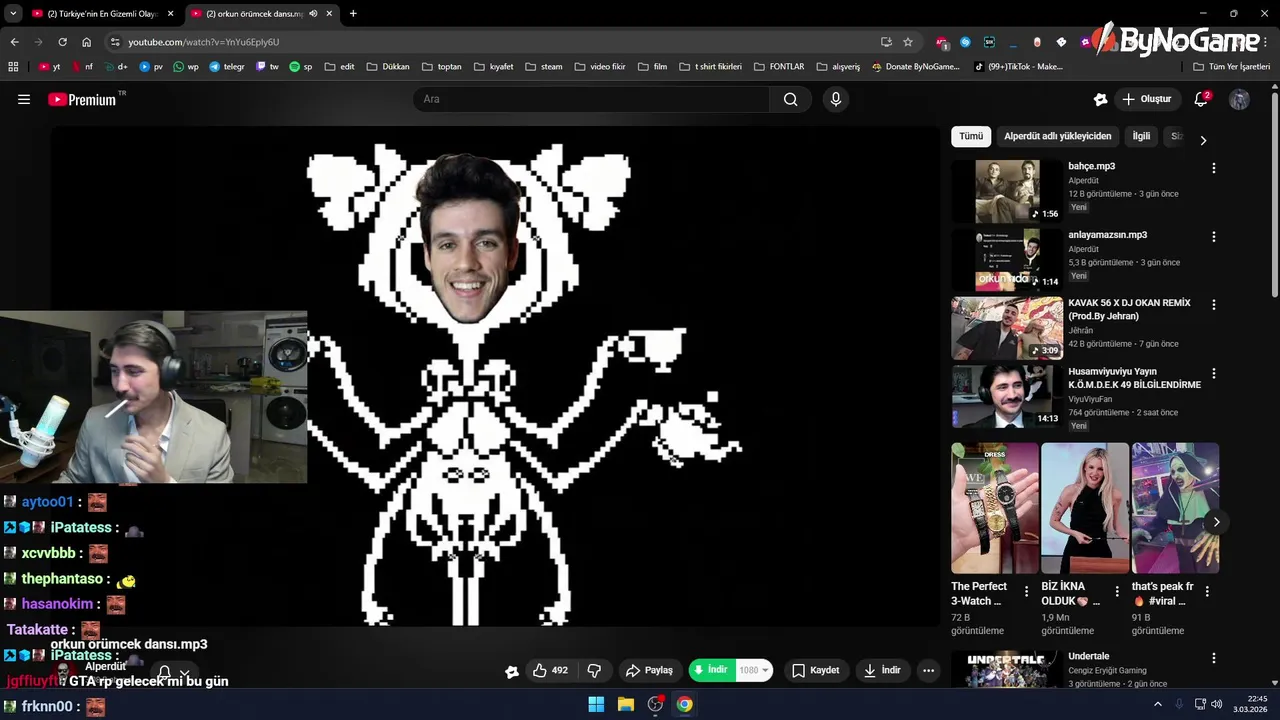This screenshot has width=1280, height=720.
Task: Open the YouTube guide hamburger menu
Action: [x=24, y=99]
